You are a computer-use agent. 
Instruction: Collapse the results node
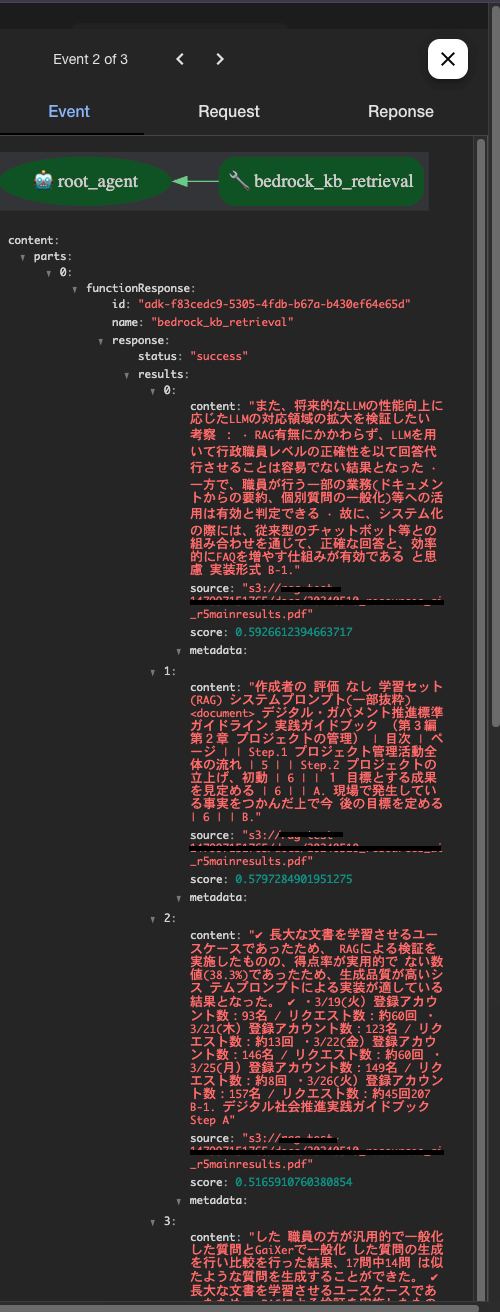[127, 375]
